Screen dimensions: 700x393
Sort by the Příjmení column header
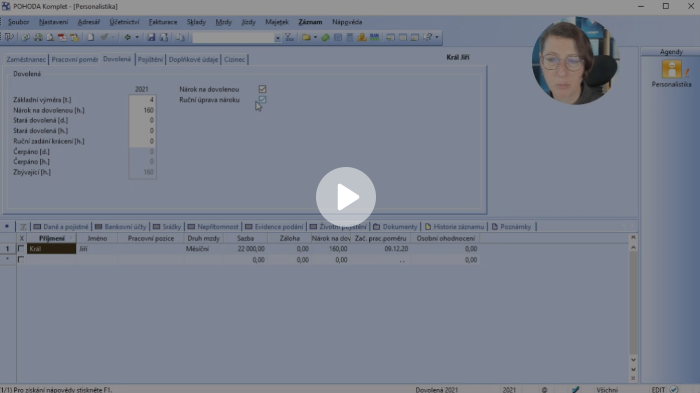click(51, 238)
